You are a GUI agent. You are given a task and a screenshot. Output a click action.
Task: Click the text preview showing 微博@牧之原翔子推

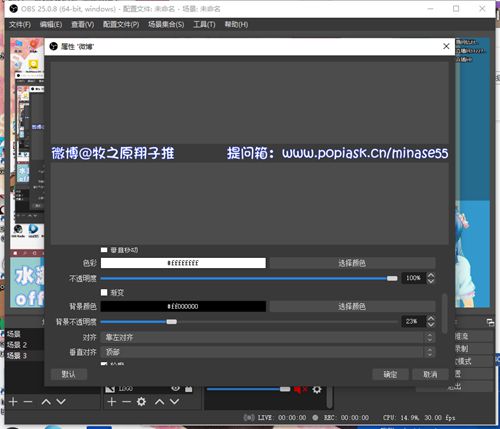(x=113, y=153)
